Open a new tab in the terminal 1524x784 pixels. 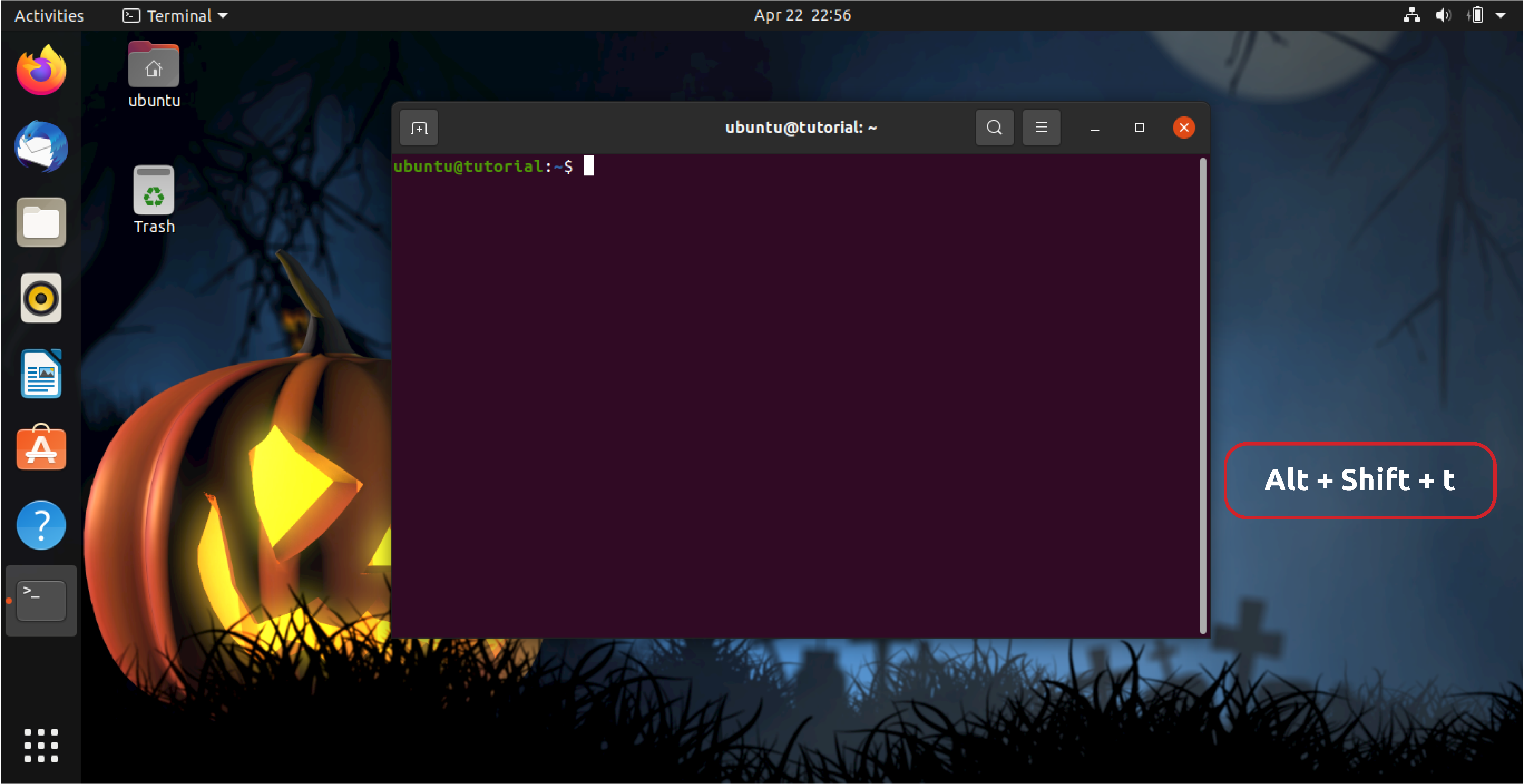click(419, 128)
